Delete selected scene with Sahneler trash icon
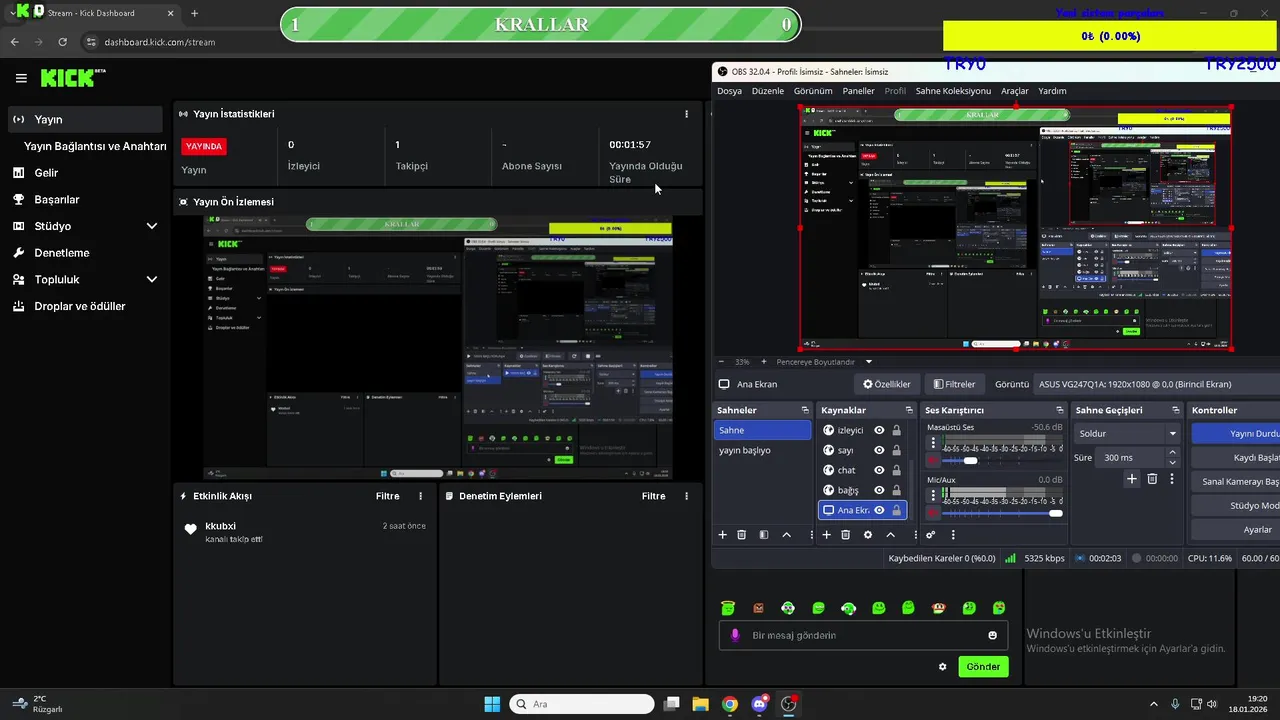The height and width of the screenshot is (720, 1280). coord(741,535)
